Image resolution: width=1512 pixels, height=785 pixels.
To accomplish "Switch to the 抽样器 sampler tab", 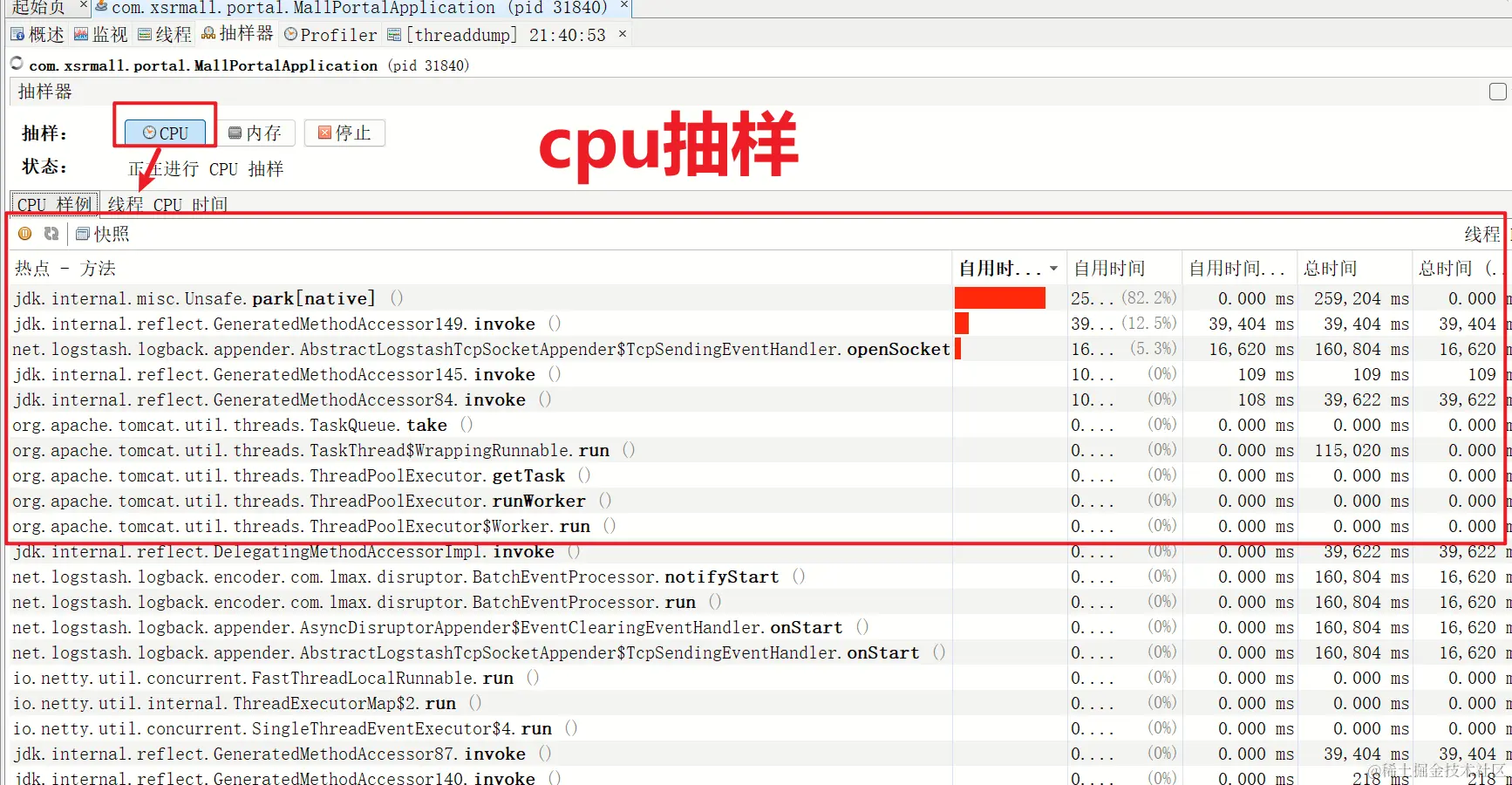I will point(237,34).
